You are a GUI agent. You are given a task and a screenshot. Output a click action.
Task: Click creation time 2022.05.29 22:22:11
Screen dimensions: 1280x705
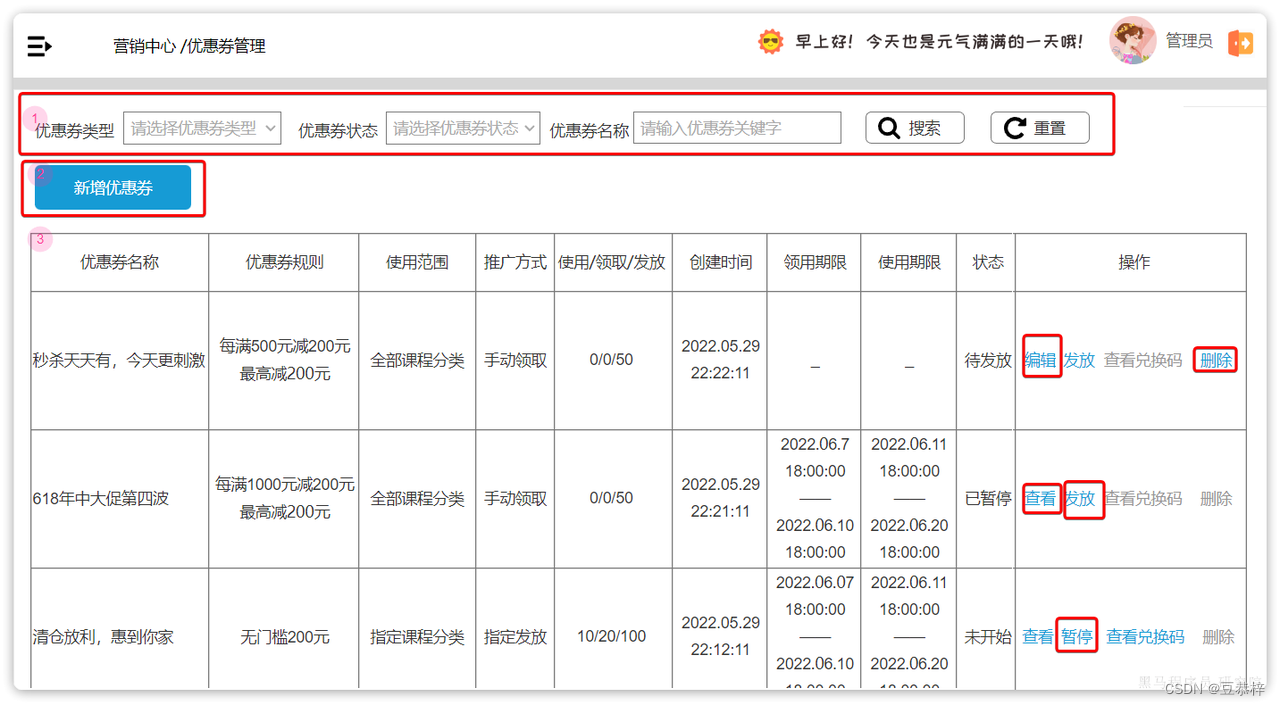point(721,360)
